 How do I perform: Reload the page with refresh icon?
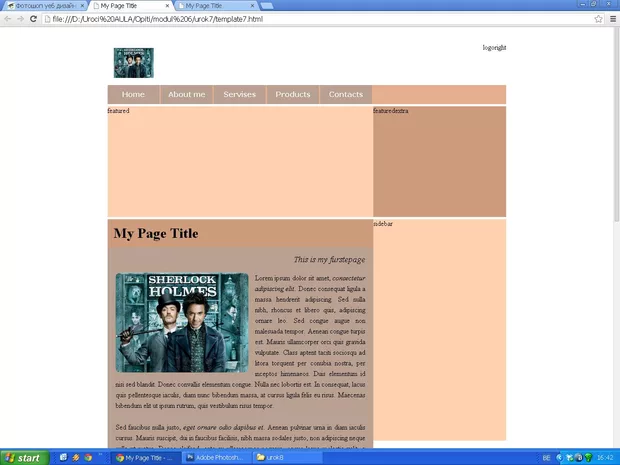pyautogui.click(x=34, y=19)
